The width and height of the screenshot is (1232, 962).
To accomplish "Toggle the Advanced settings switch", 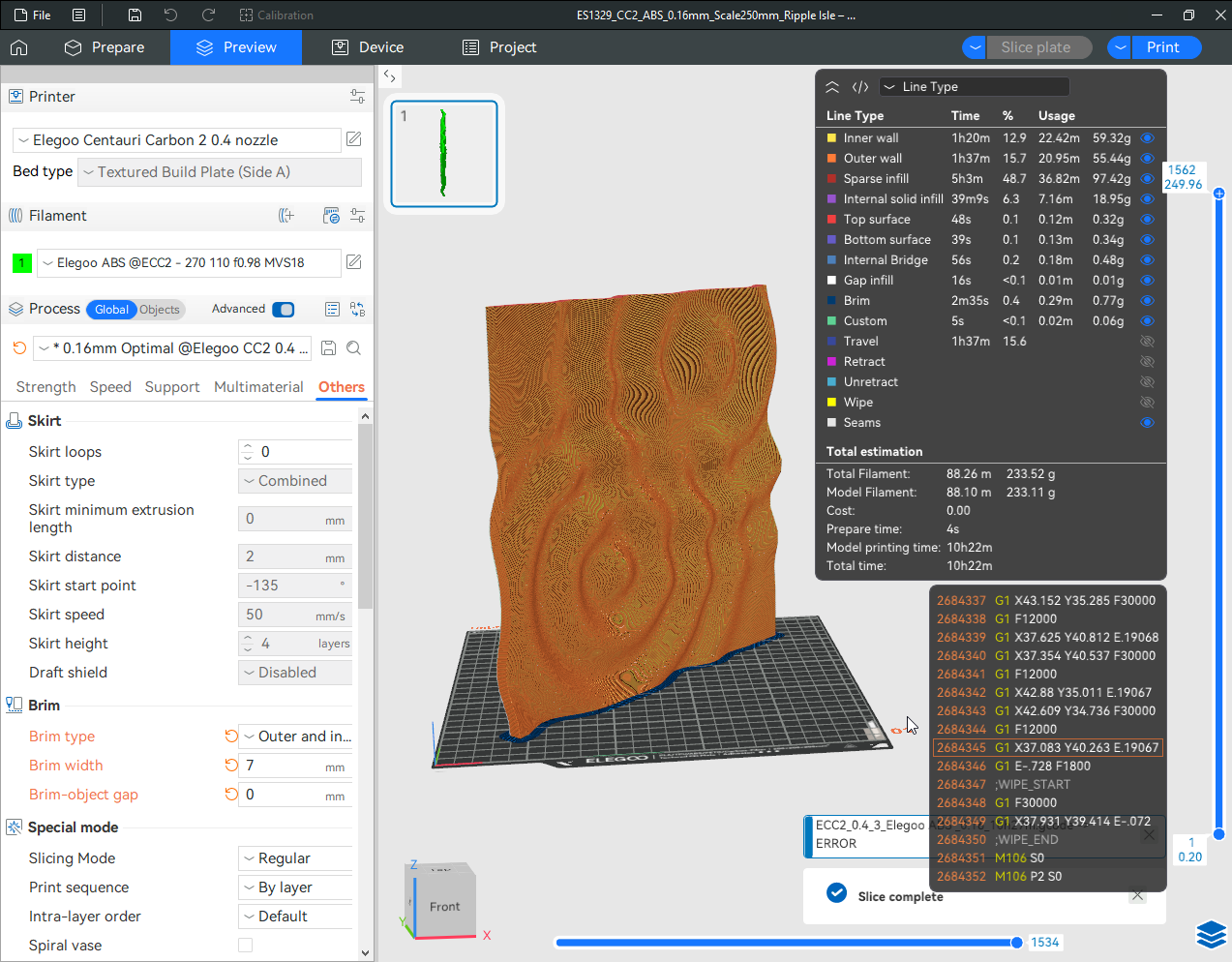I will pyautogui.click(x=283, y=310).
